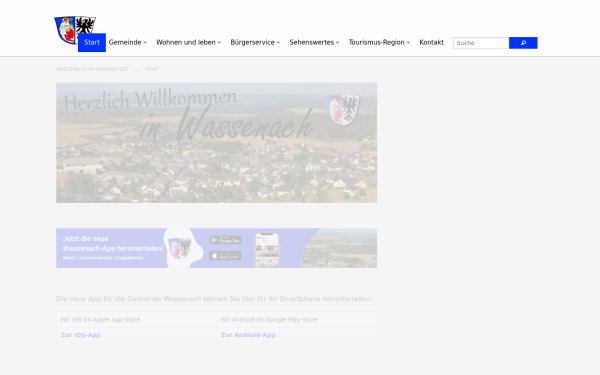Click the Herzlich Willkommen banner image
Image resolution: width=600 pixels, height=375 pixels.
tap(217, 142)
